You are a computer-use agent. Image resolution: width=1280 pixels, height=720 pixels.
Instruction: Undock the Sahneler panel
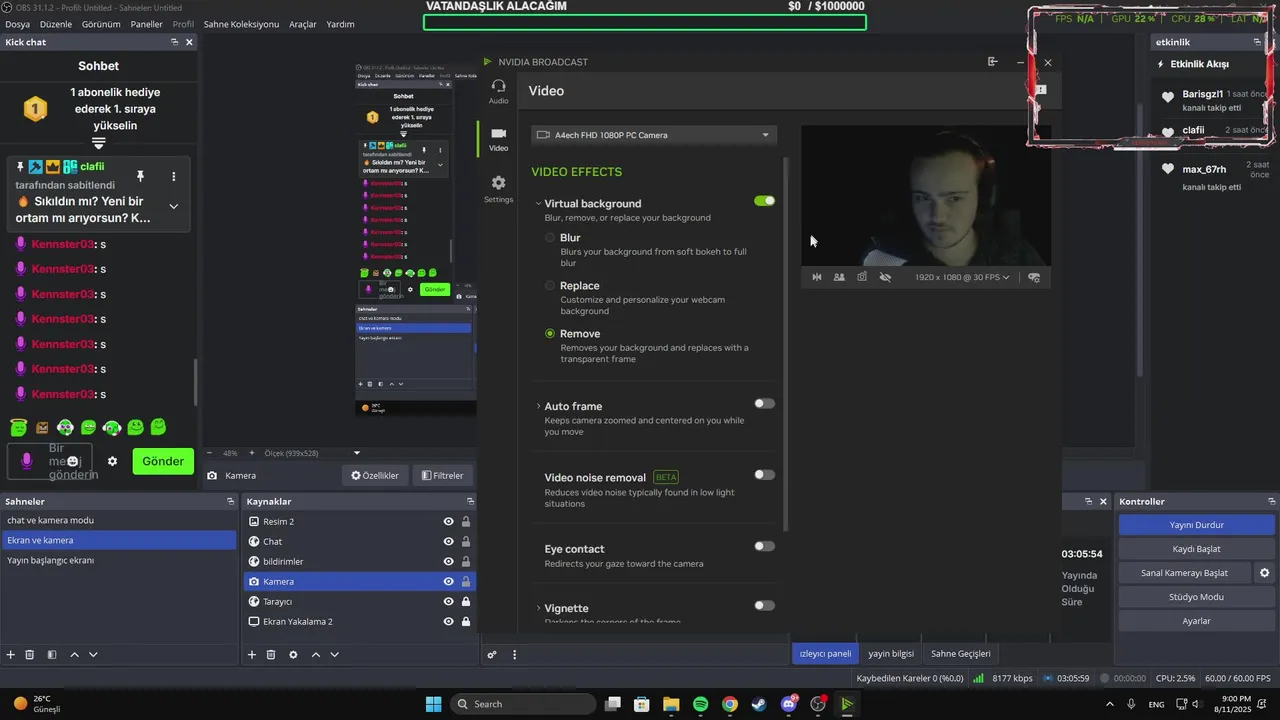pyautogui.click(x=230, y=501)
